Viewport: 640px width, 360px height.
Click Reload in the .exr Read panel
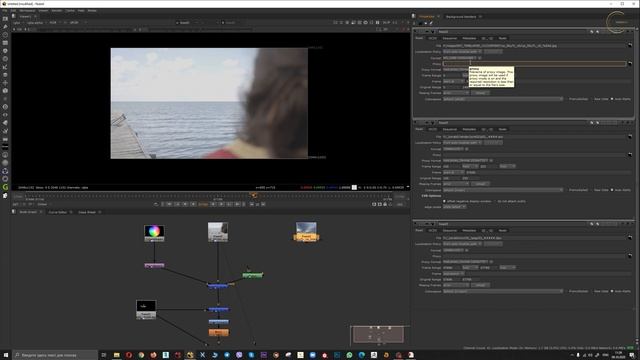coord(481,184)
